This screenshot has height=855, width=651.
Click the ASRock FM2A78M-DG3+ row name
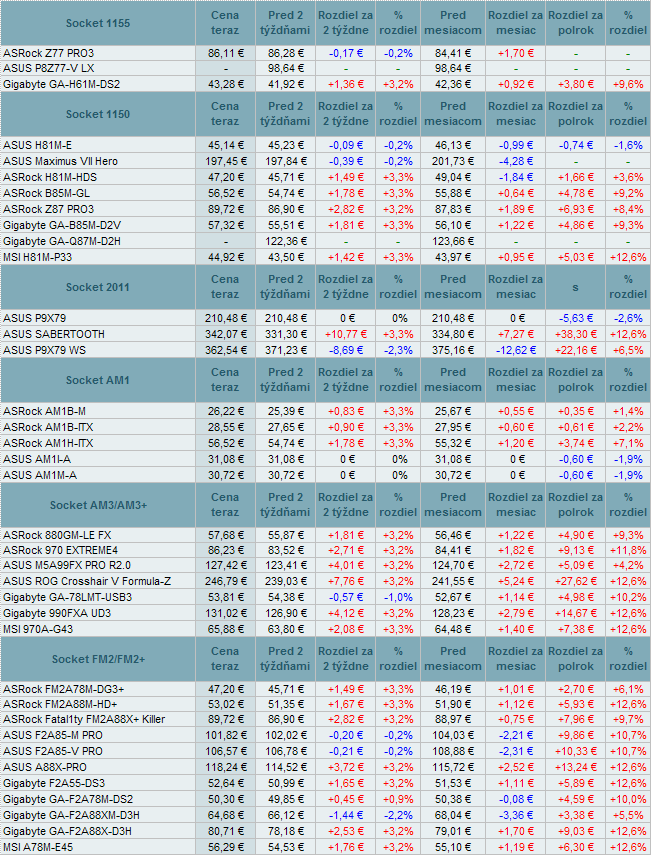tap(64, 689)
